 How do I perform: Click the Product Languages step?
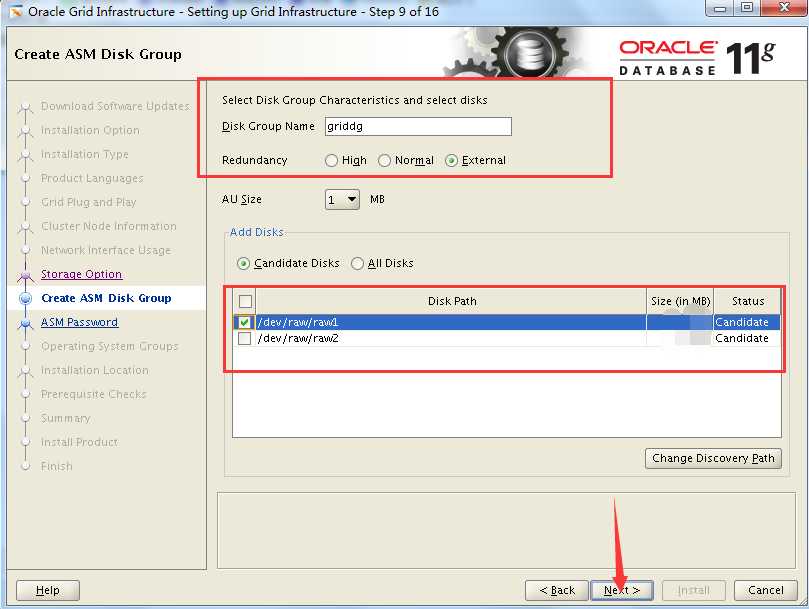click(92, 178)
